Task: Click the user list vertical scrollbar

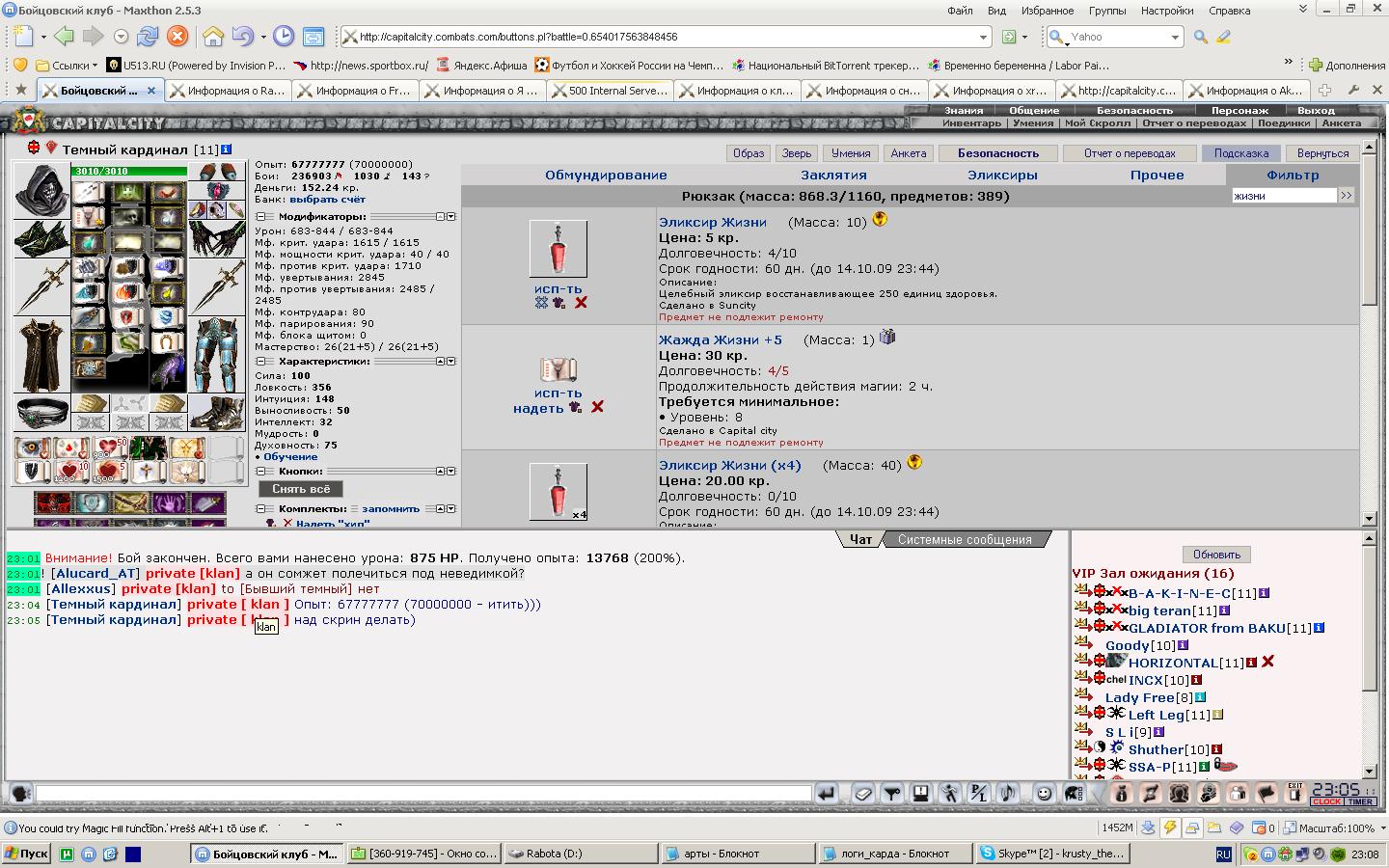Action: 1369,654
